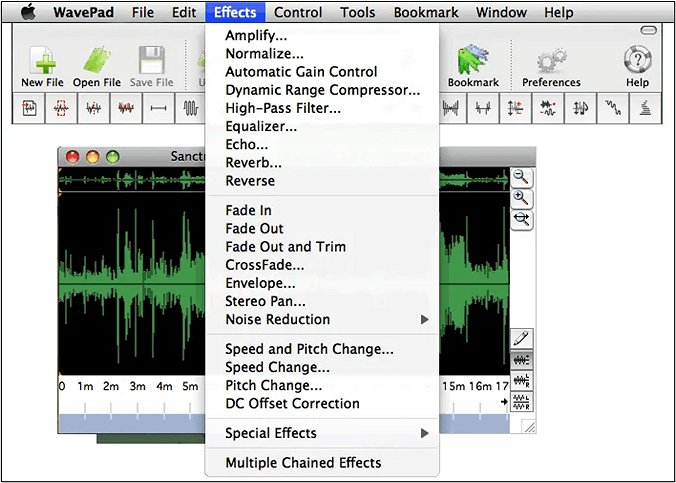
Task: Click the New File toolbar icon
Action: 42,61
